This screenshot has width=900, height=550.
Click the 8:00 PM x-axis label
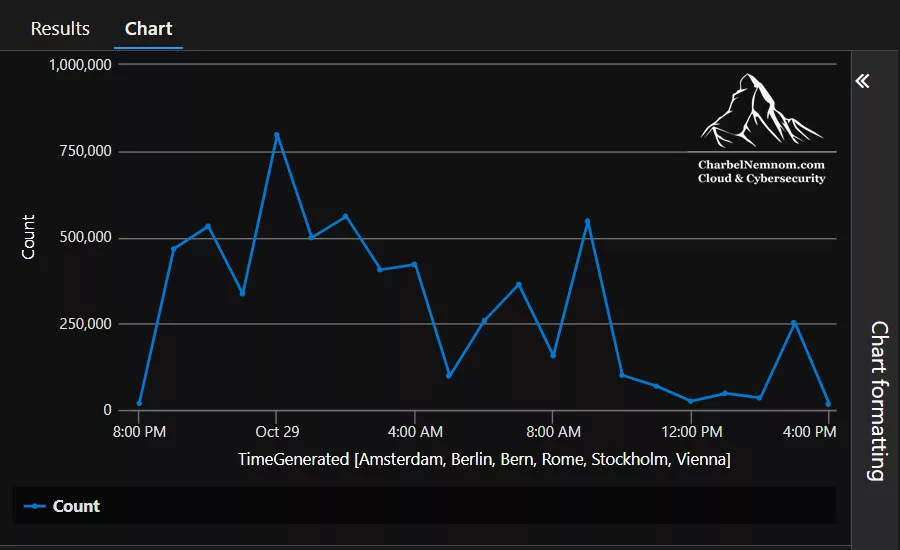click(x=139, y=432)
